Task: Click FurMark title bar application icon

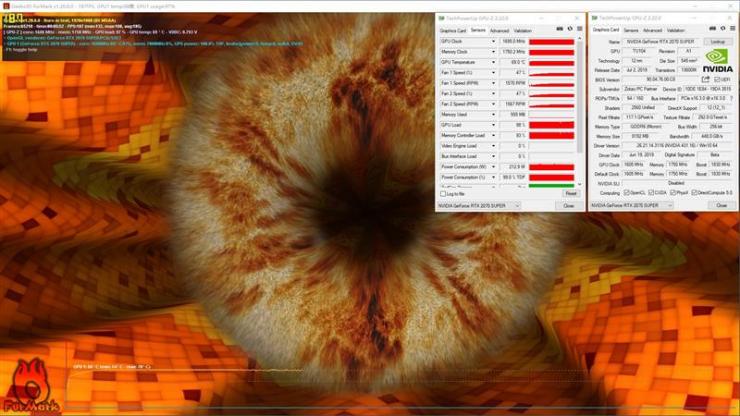Action: click(x=6, y=6)
